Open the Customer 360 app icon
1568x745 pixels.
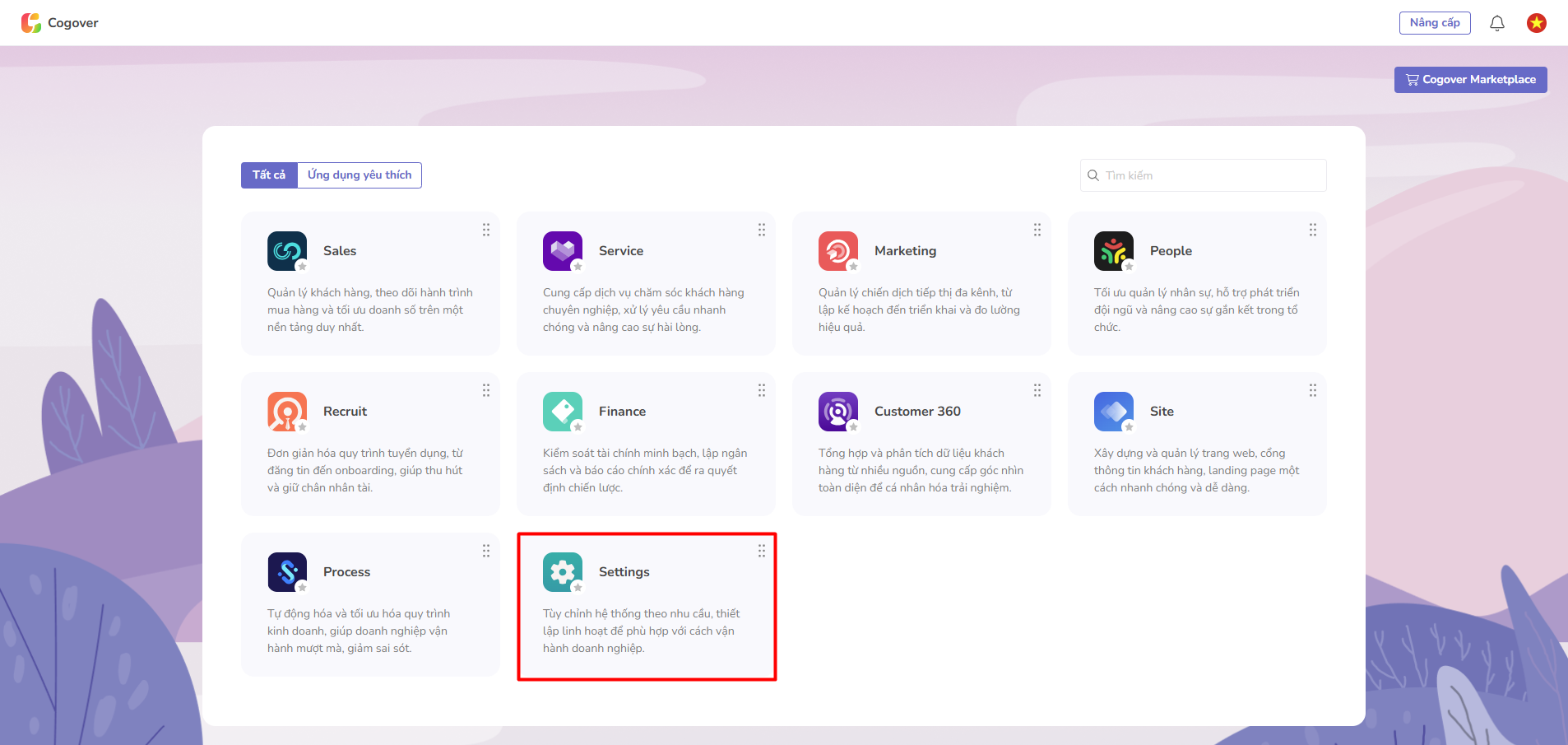click(x=838, y=412)
